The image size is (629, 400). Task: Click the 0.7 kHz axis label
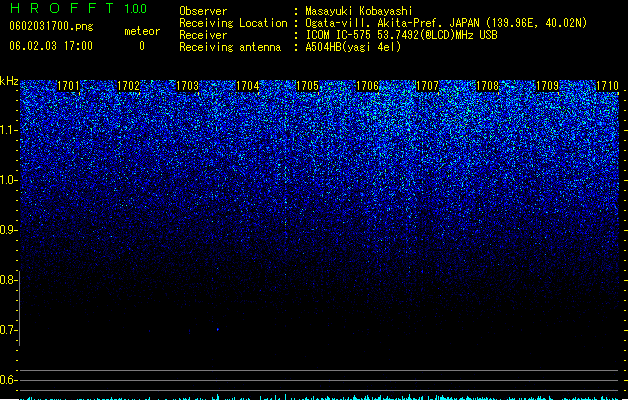9,330
